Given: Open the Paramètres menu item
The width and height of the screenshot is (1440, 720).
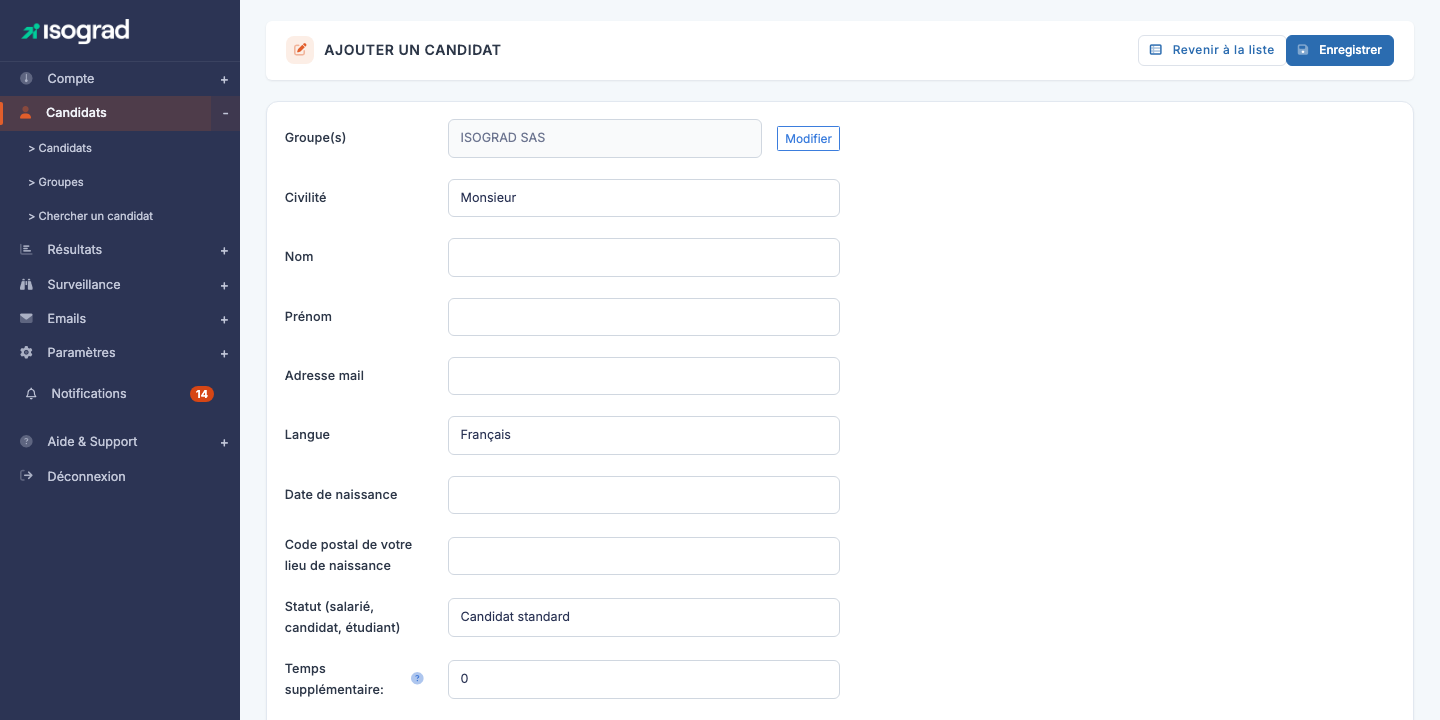Looking at the screenshot, I should (x=81, y=352).
